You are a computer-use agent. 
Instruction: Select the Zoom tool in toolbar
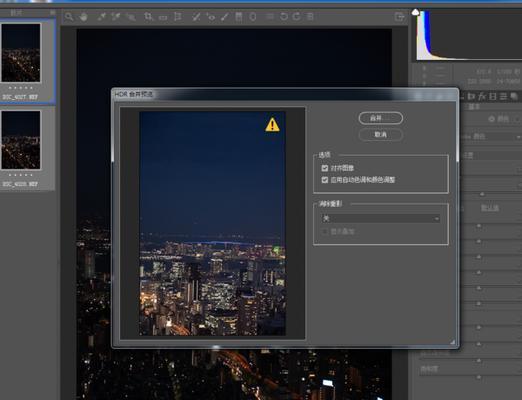[69, 17]
